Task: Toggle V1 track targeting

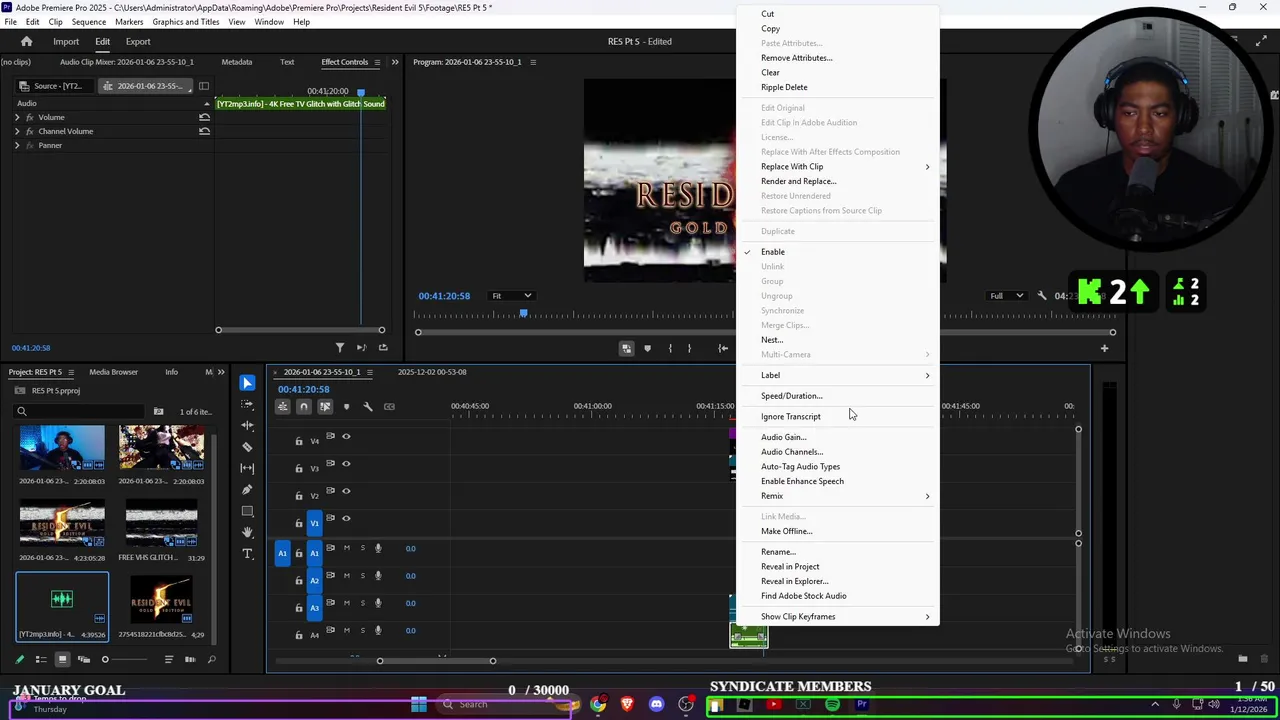Action: [x=314, y=523]
